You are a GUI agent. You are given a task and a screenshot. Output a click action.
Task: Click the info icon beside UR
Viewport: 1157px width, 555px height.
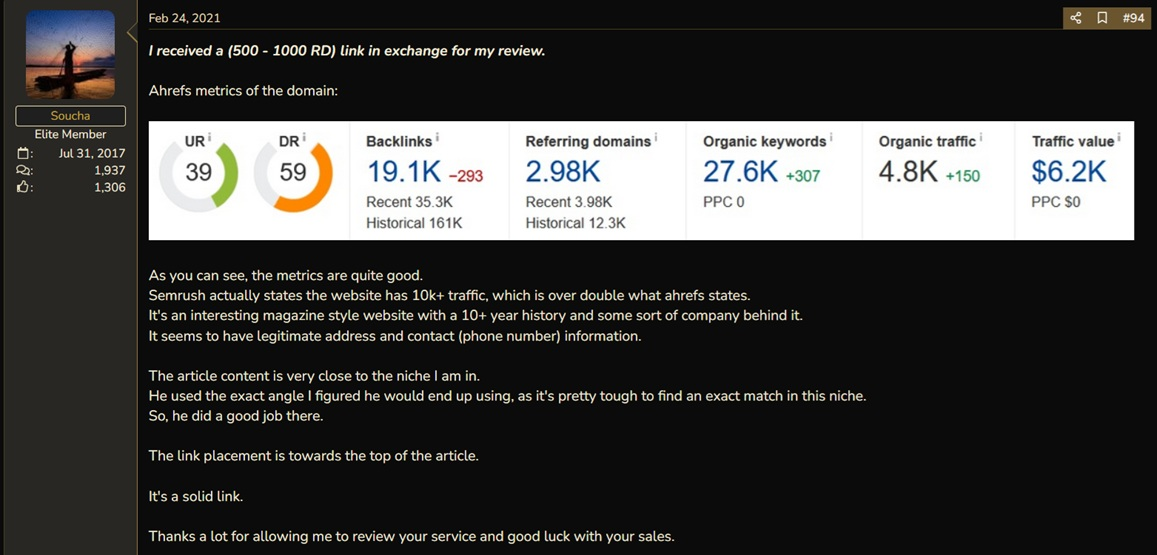point(210,137)
